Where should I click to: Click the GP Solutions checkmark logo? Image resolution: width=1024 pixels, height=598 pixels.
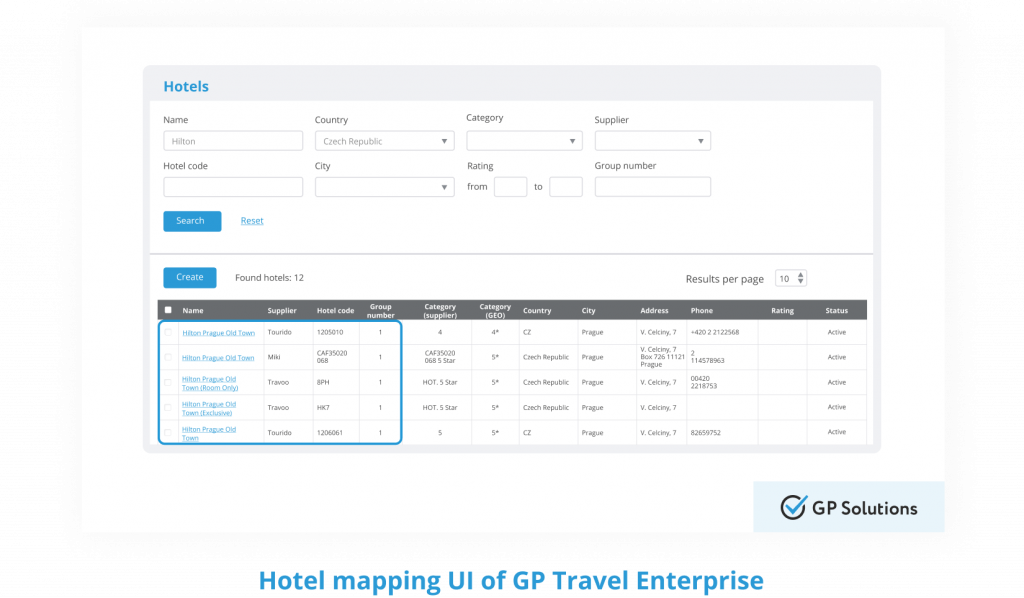click(x=792, y=507)
